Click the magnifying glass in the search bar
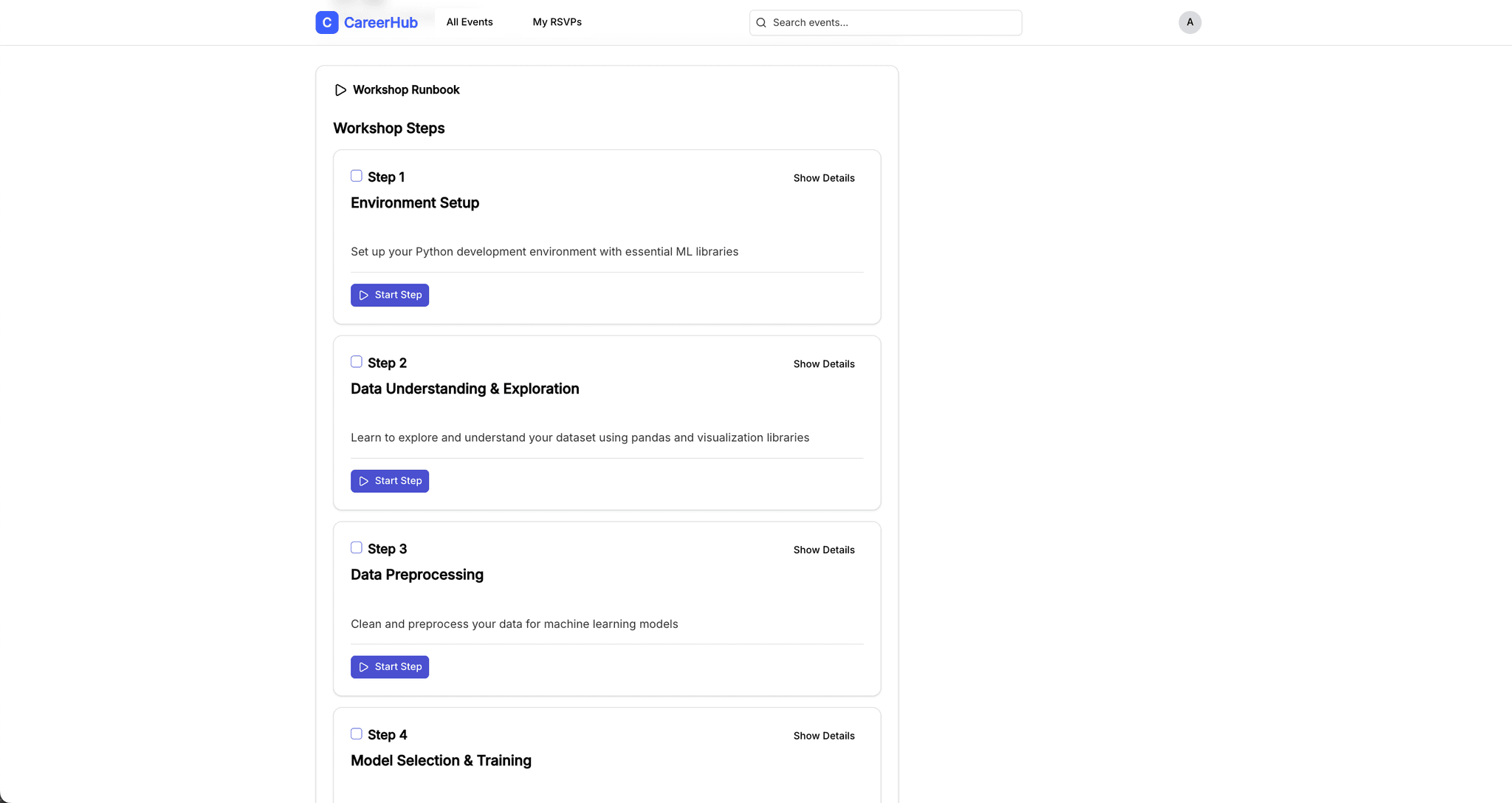Image resolution: width=1512 pixels, height=803 pixels. pos(760,22)
